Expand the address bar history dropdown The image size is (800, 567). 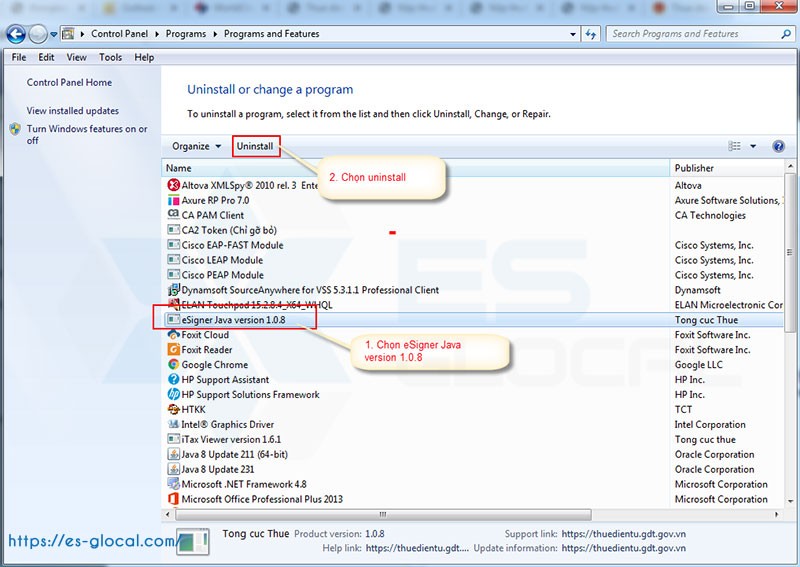[x=573, y=35]
